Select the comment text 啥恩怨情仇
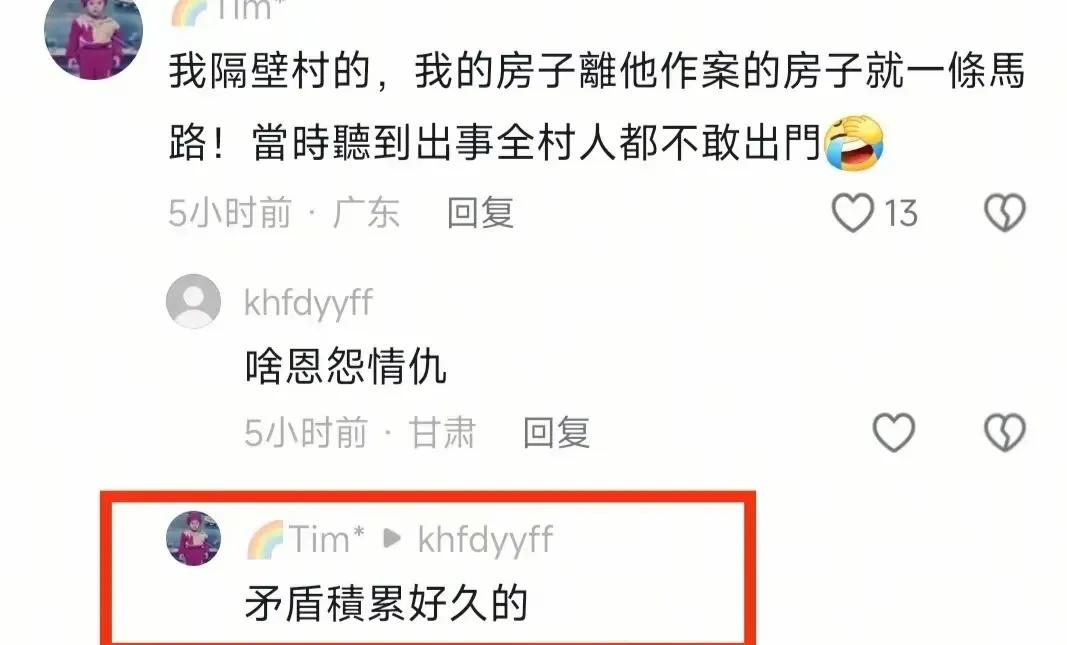This screenshot has width=1067, height=645. (346, 367)
